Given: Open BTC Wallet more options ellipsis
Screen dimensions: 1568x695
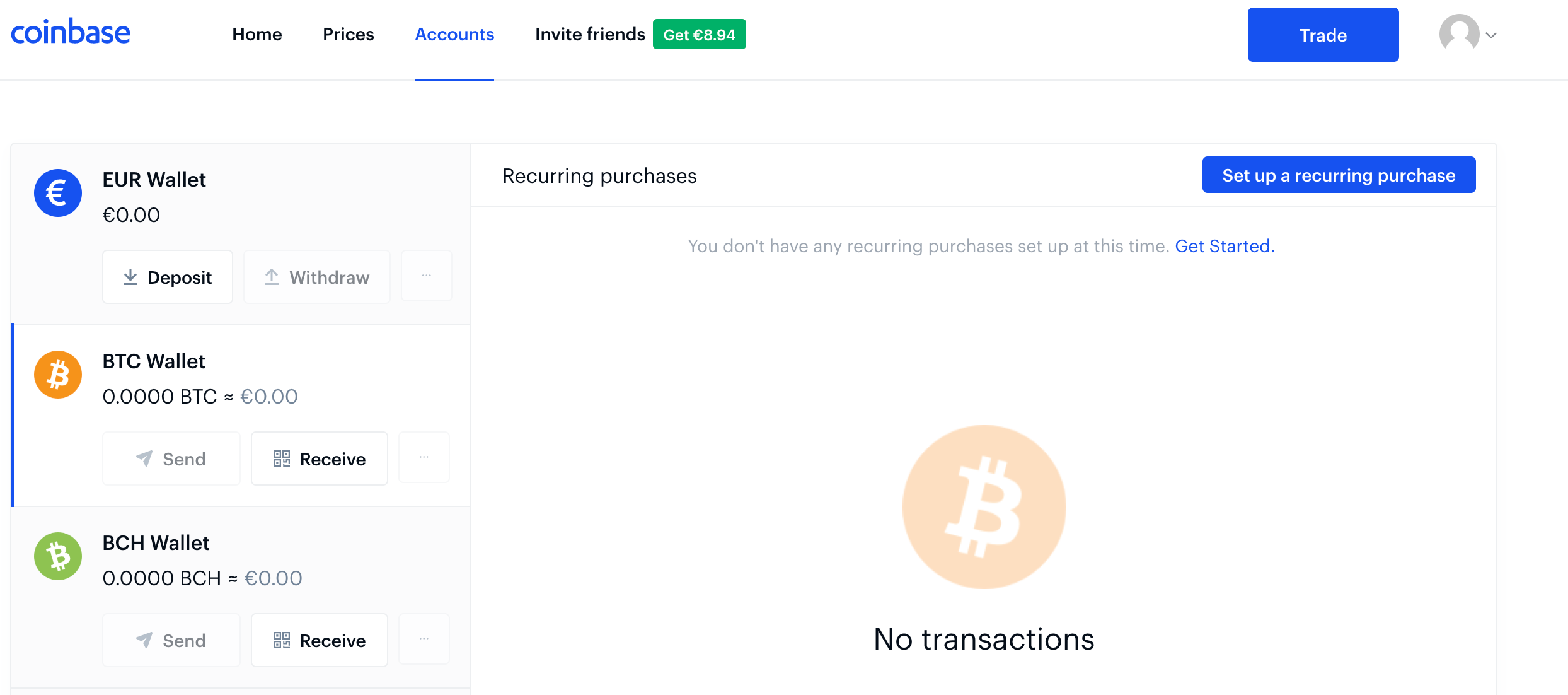Looking at the screenshot, I should click(x=424, y=457).
